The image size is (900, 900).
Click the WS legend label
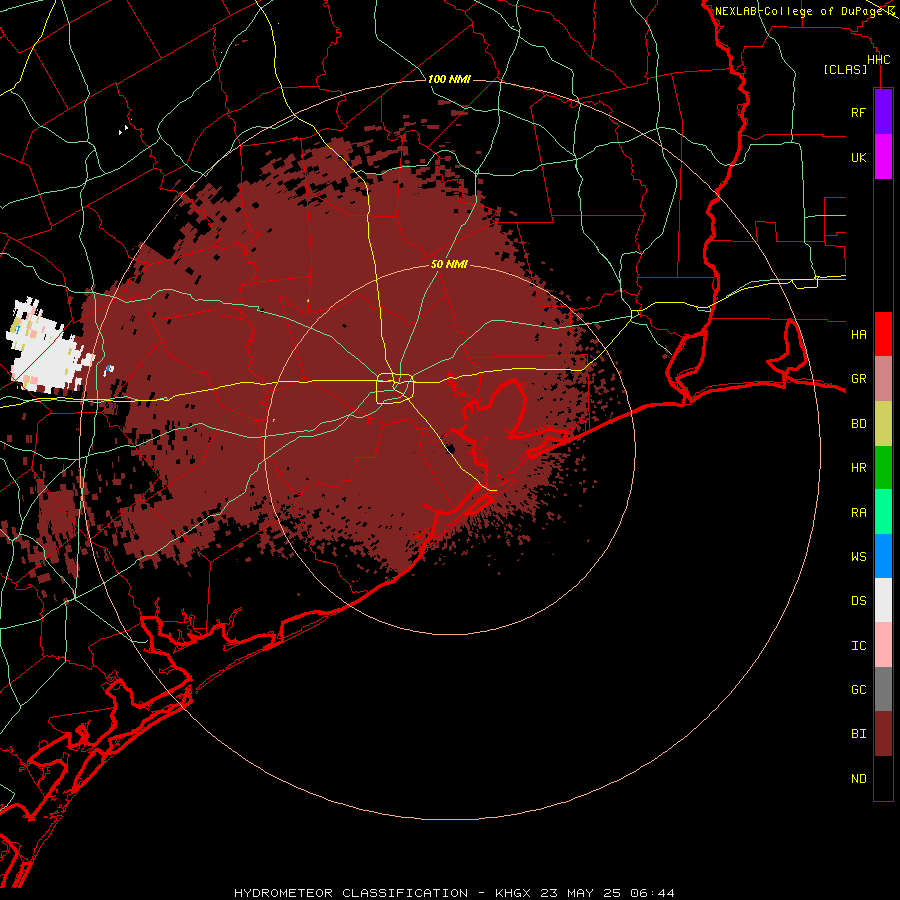tap(858, 556)
